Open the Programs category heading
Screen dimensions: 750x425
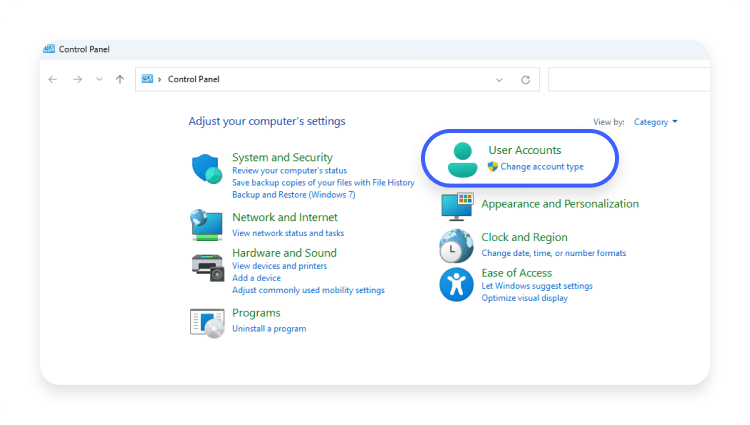point(256,313)
